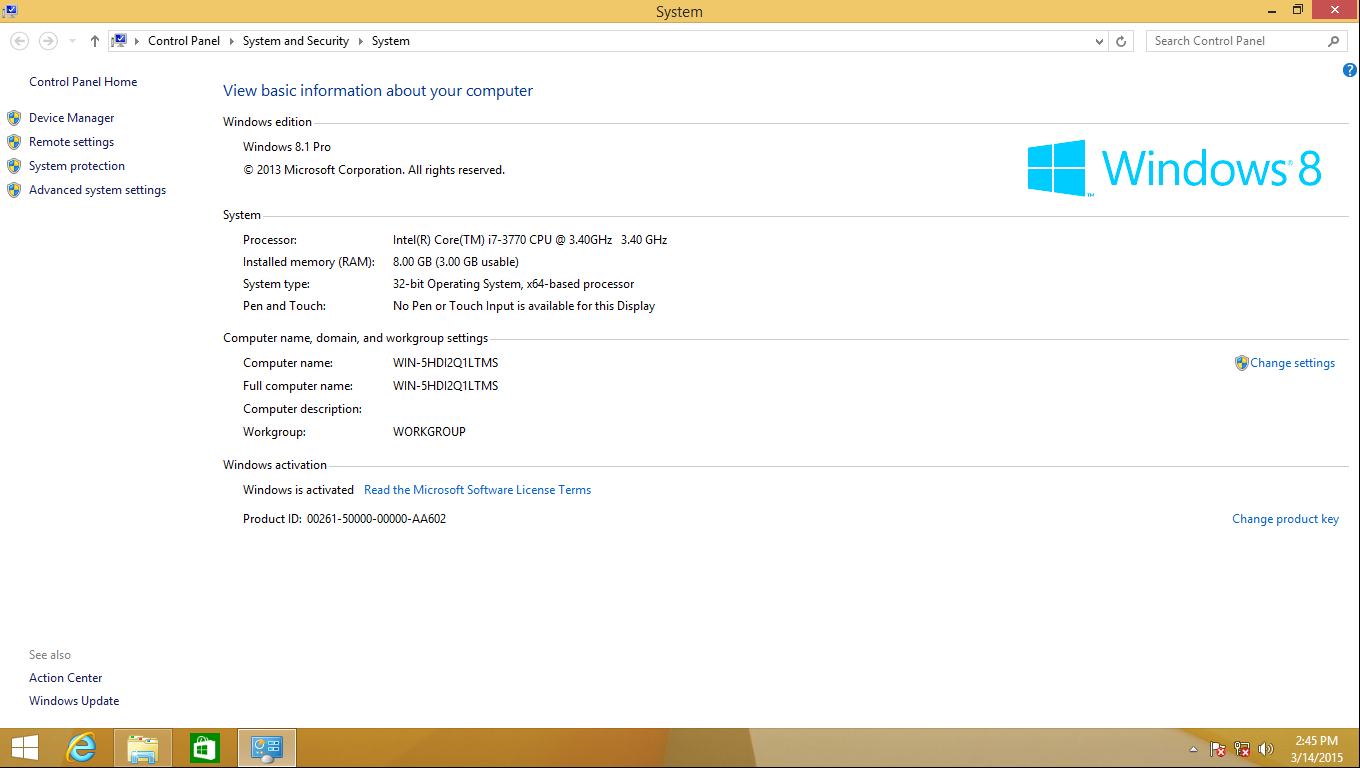Open Device Manager
This screenshot has width=1360, height=768.
tap(71, 118)
